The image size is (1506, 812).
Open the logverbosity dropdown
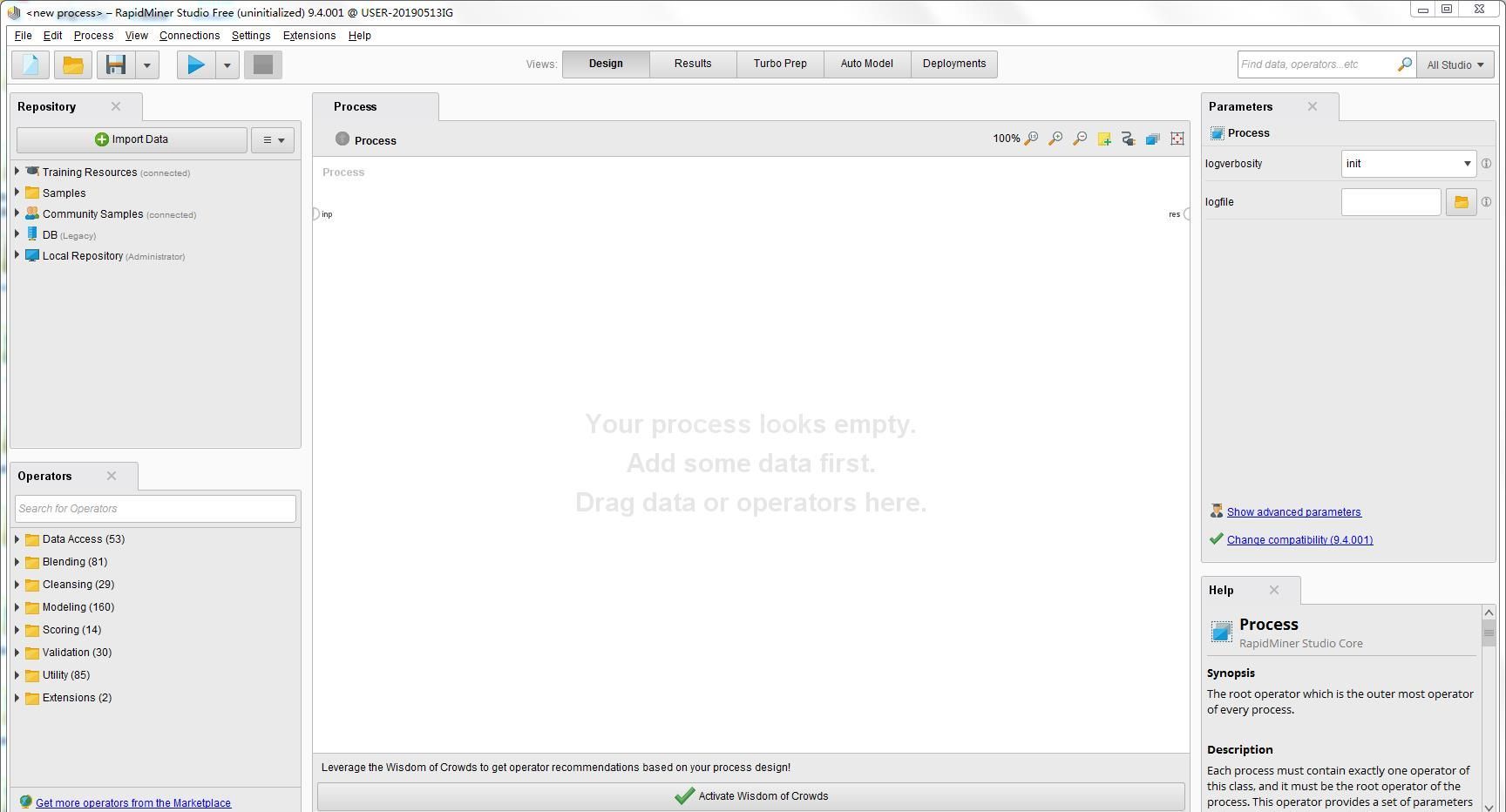coord(1408,164)
